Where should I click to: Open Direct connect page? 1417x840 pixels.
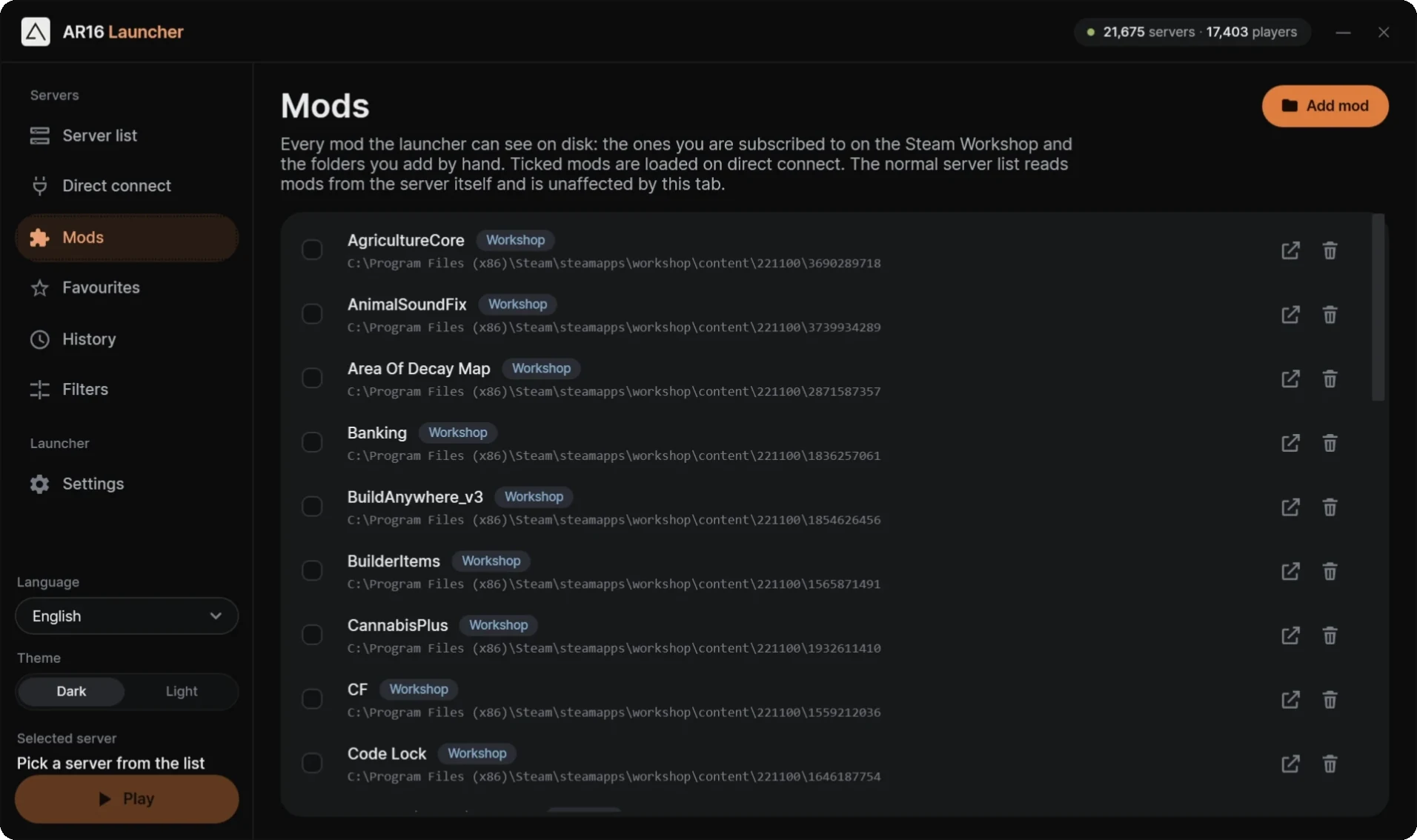coord(127,186)
